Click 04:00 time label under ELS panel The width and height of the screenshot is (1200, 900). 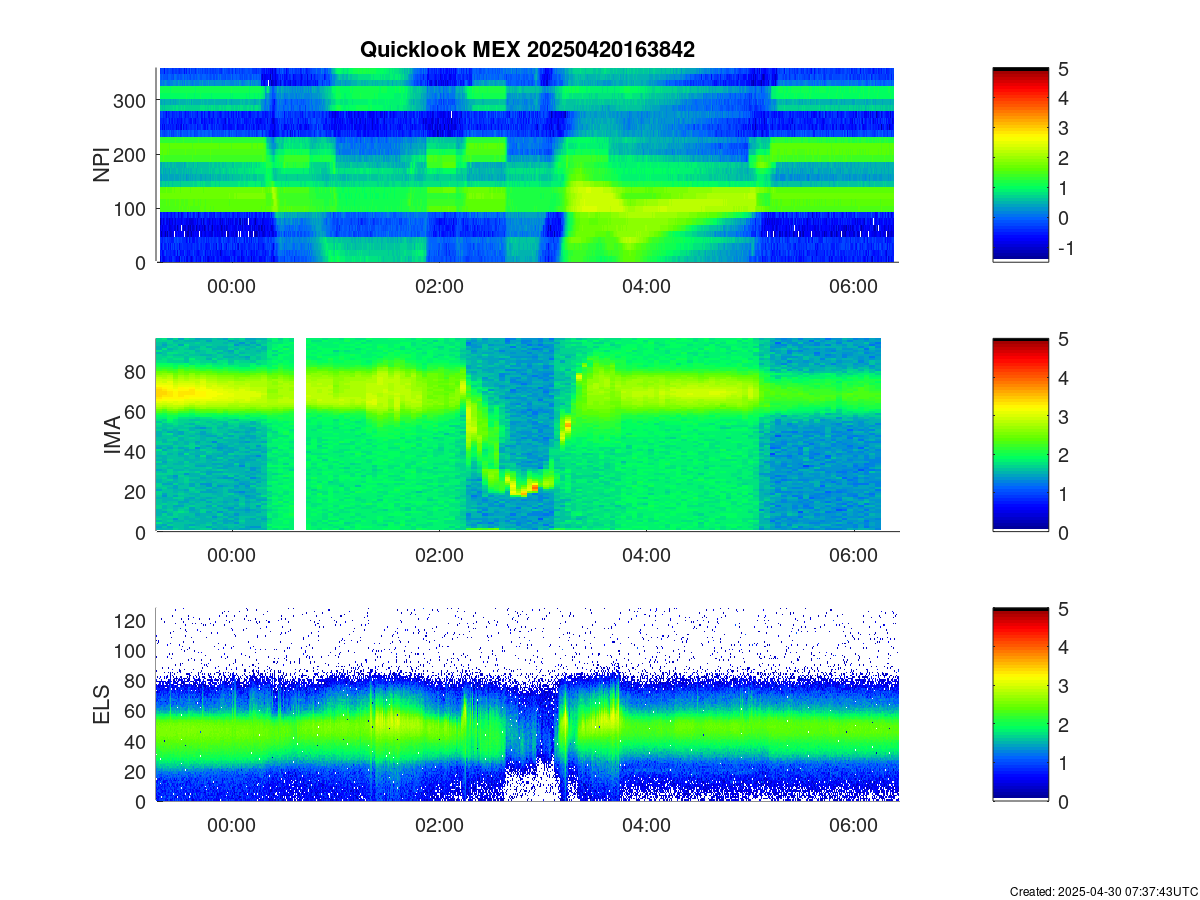coord(646,825)
